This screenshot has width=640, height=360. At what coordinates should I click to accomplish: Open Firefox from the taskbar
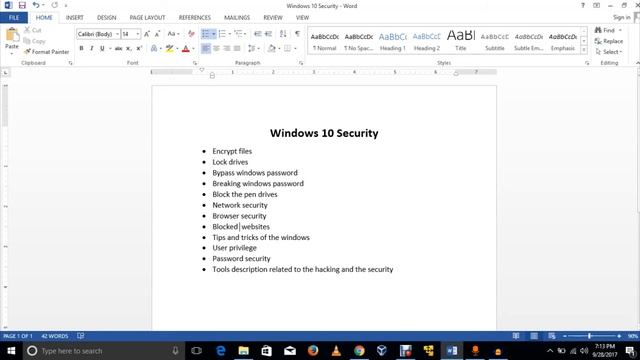(313, 351)
